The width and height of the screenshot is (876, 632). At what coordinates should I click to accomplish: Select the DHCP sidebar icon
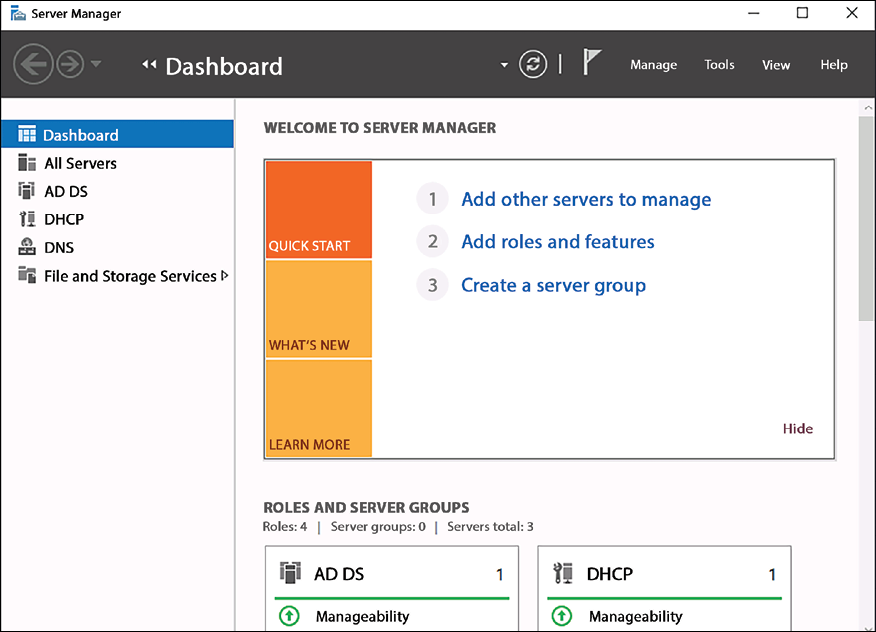pos(27,218)
